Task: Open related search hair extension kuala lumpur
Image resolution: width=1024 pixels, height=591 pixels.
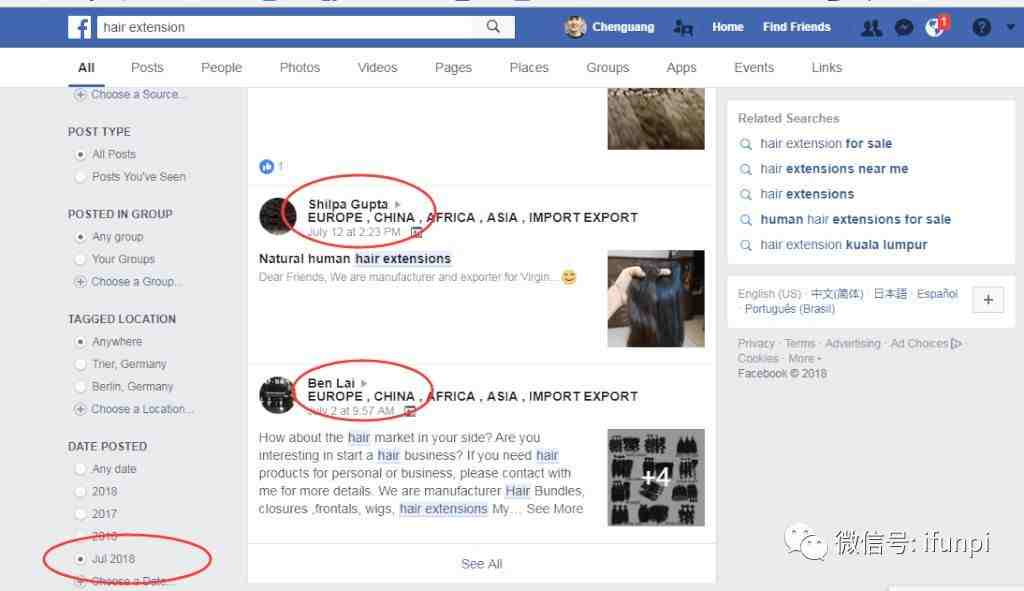Action: [843, 245]
